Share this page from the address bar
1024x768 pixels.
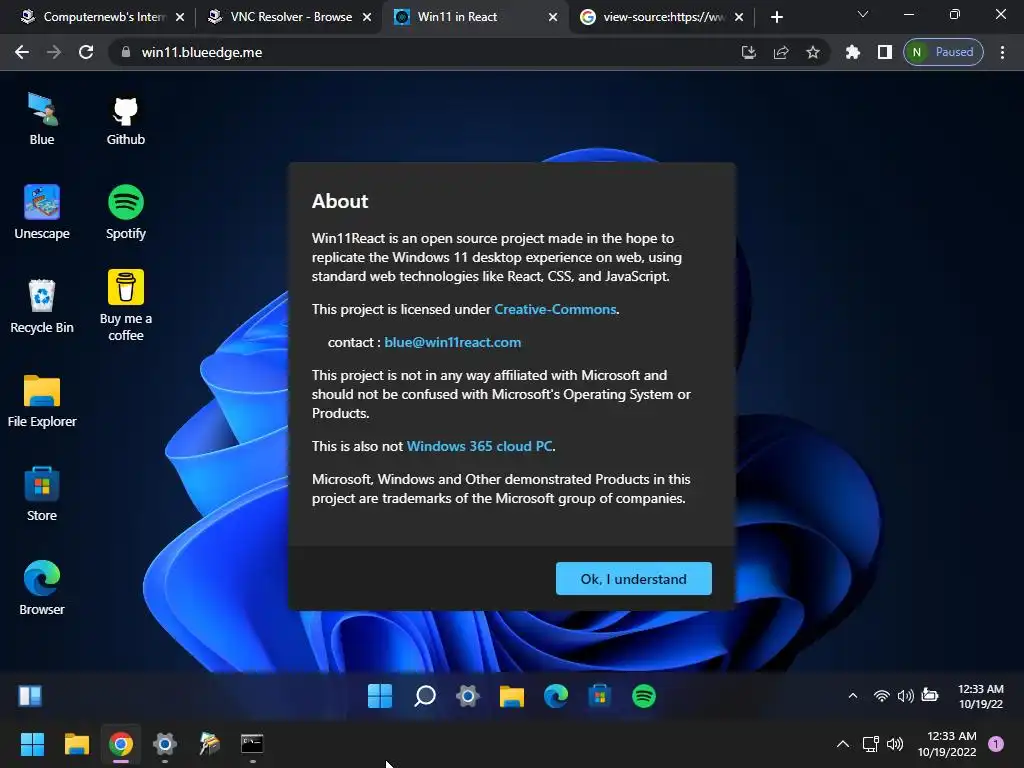[781, 52]
